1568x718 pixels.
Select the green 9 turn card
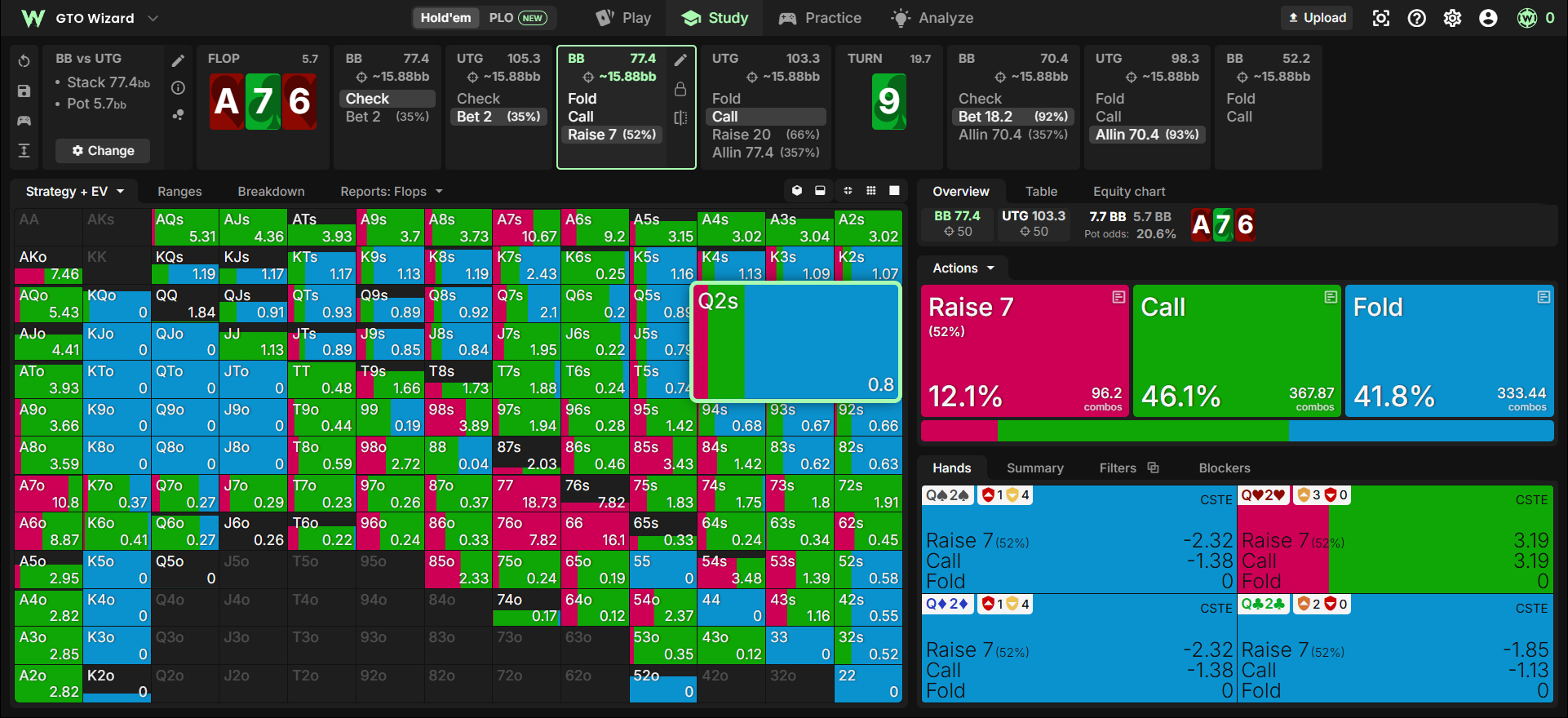889,101
